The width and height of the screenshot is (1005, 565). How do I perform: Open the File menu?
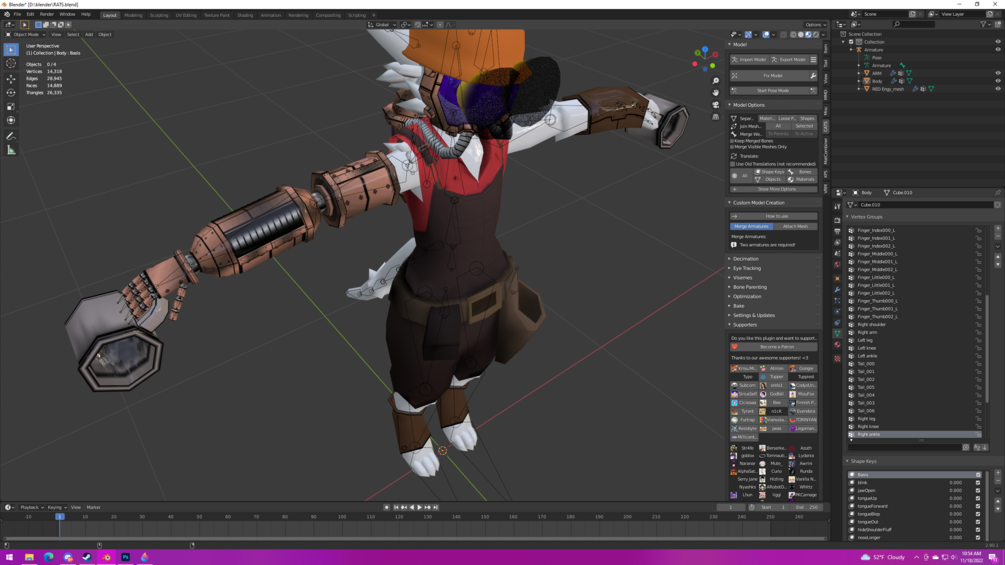tap(17, 14)
